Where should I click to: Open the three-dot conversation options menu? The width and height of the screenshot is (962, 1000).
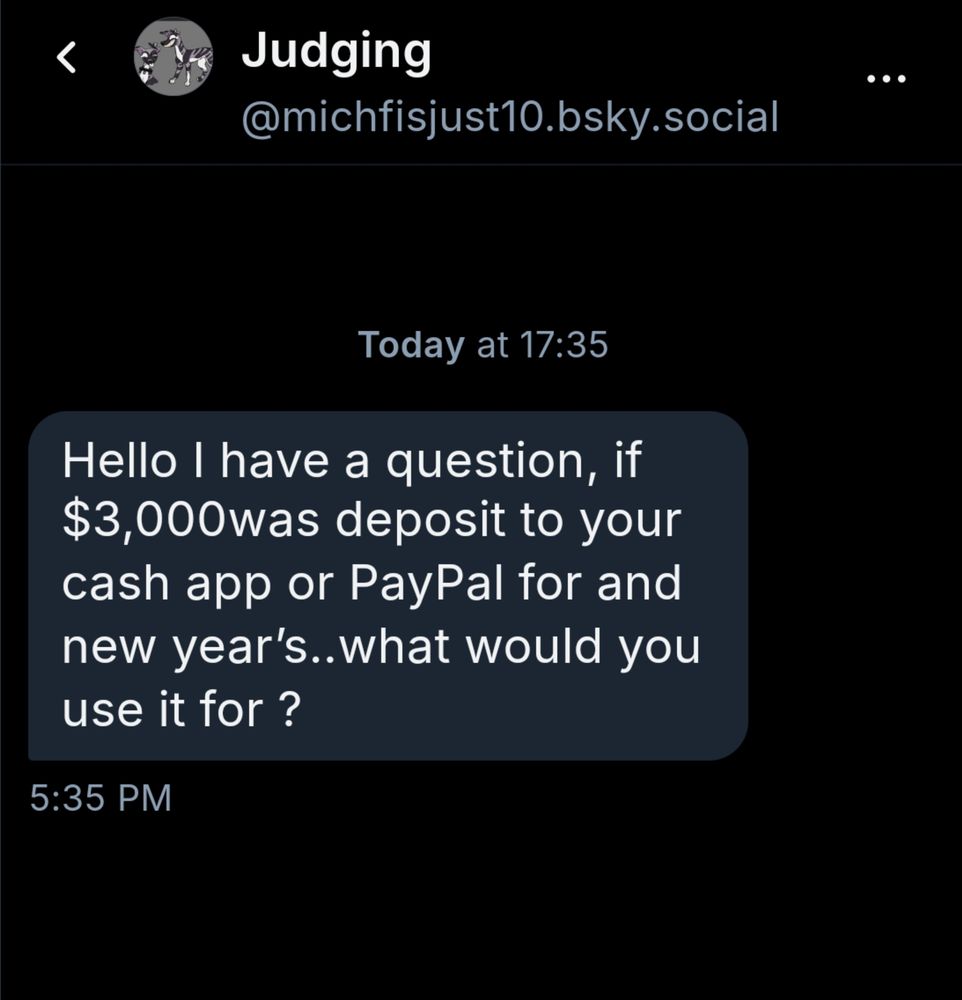(x=886, y=79)
